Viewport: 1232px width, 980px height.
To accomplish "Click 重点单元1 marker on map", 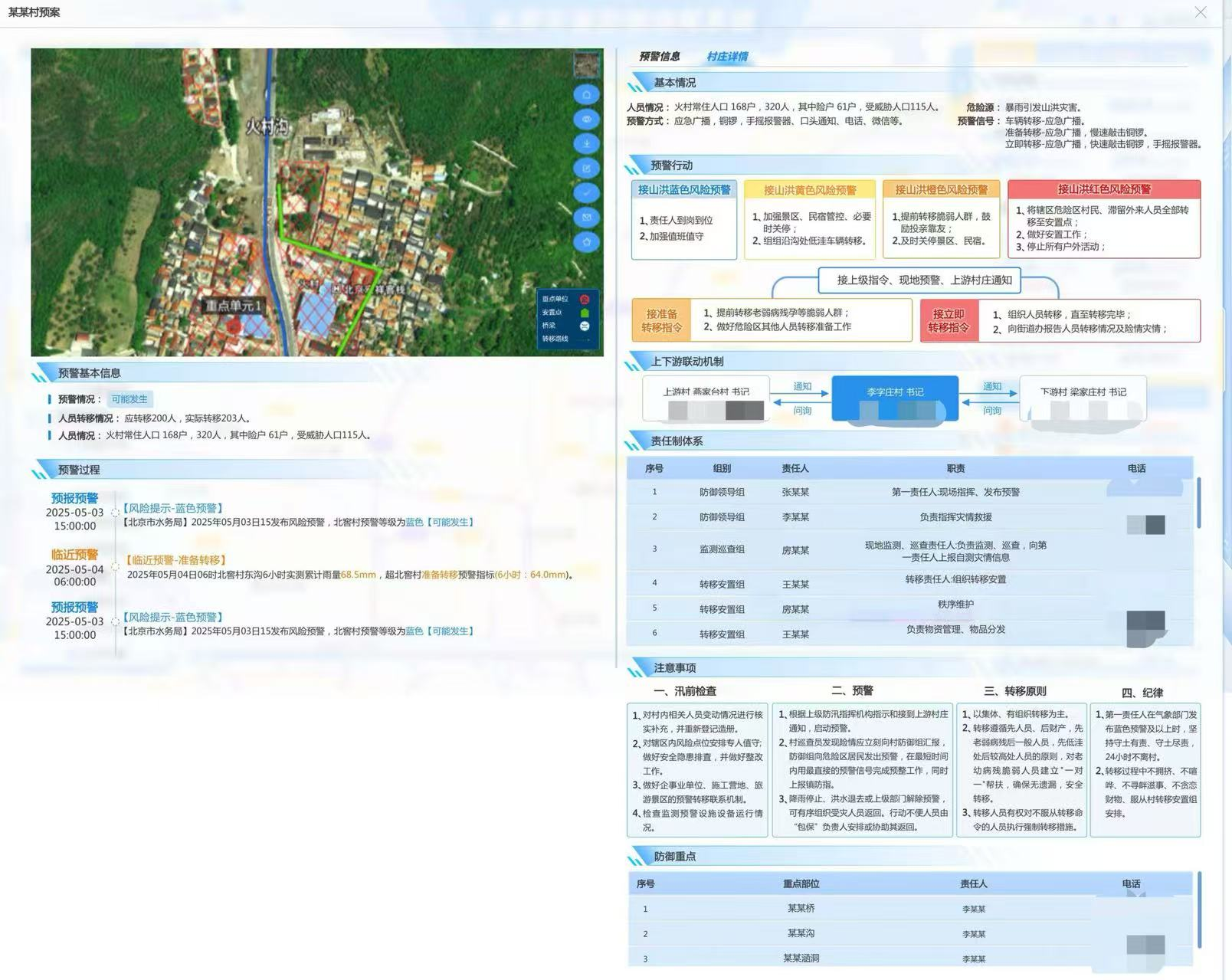I will click(x=233, y=306).
